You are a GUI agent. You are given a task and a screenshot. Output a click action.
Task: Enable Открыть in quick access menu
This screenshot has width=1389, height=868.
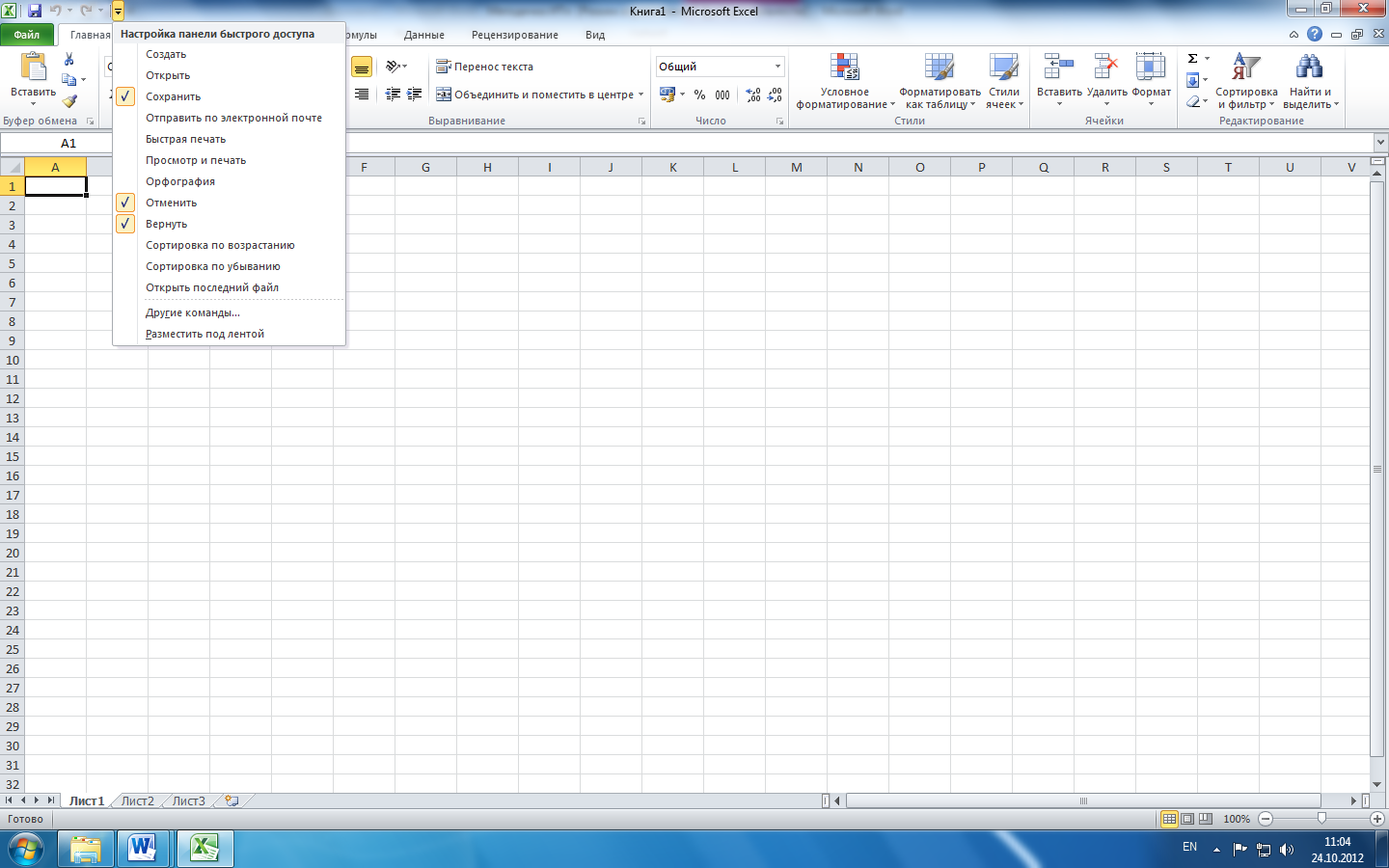[x=230, y=75]
